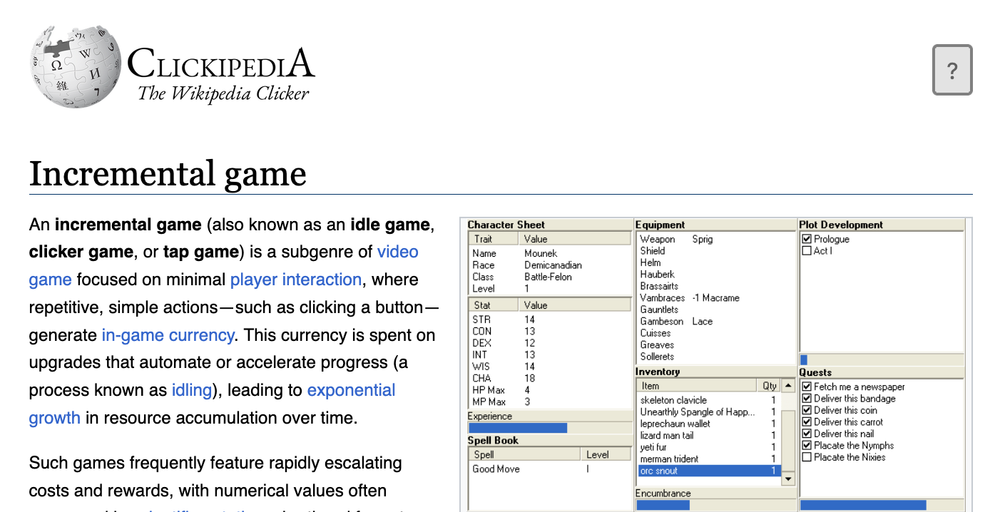Click the Weapon 'Sprig' equipment row
The width and height of the screenshot is (1000, 512).
(716, 239)
